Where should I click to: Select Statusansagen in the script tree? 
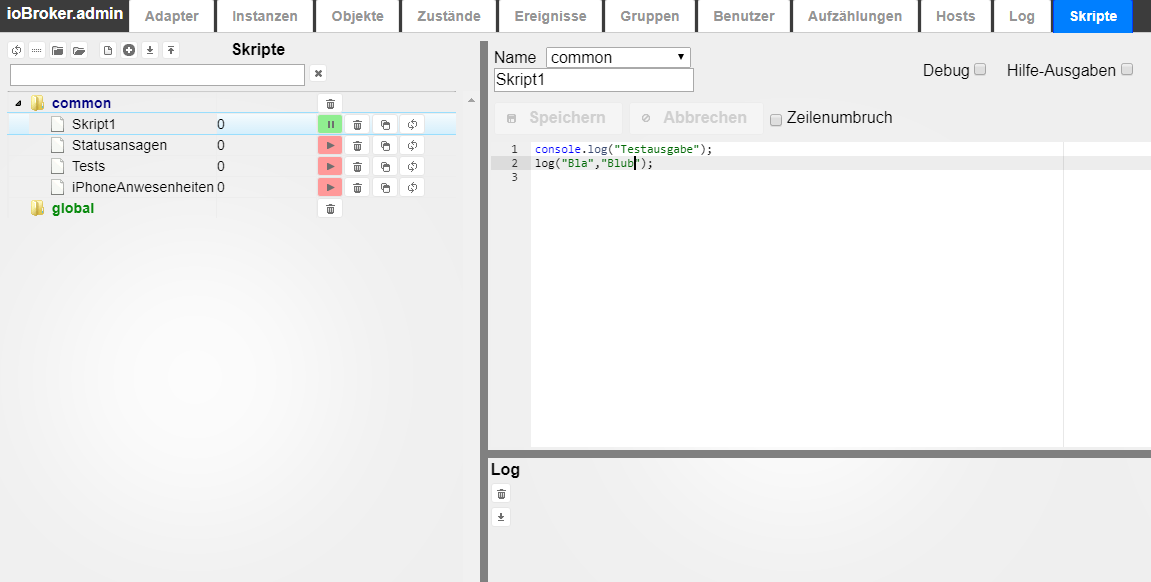pos(120,145)
